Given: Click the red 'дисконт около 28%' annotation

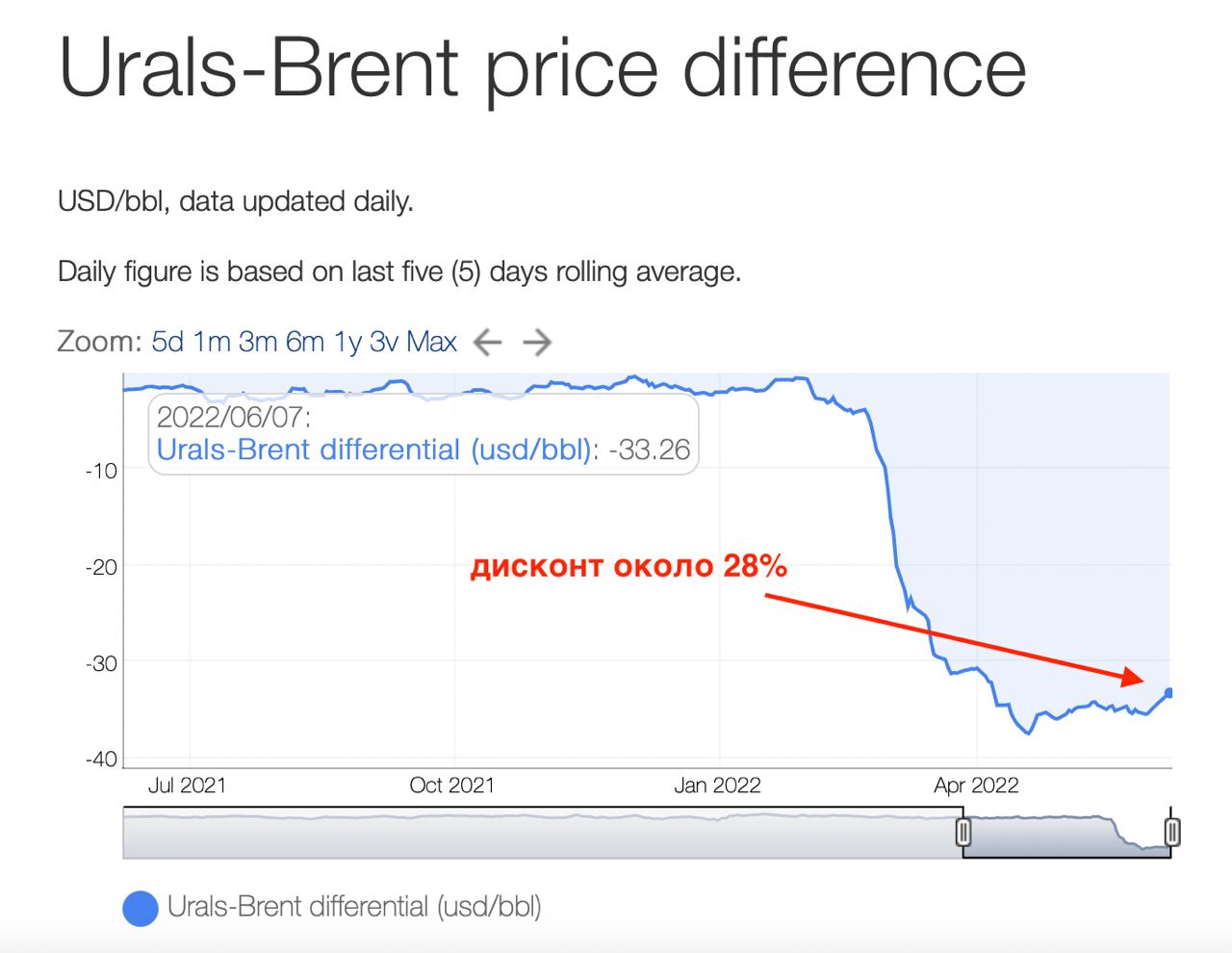Looking at the screenshot, I should click(x=629, y=566).
